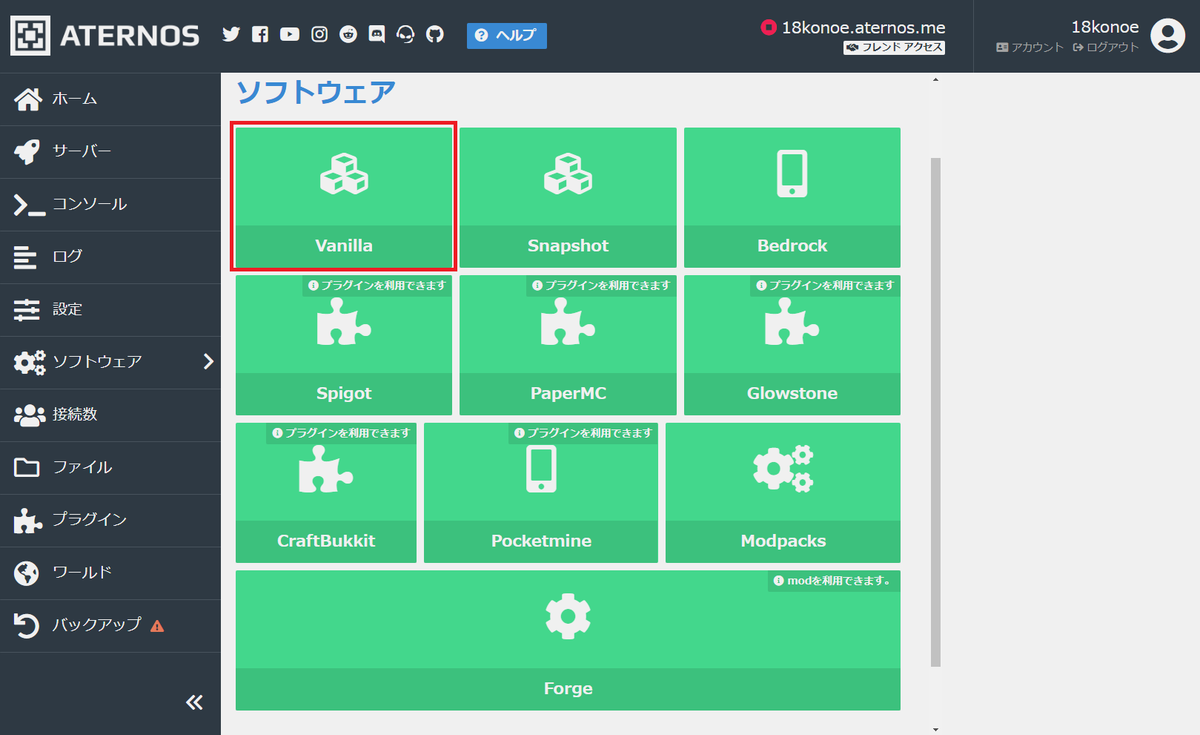Open 接続数 in sidebar
The image size is (1200, 735).
click(x=110, y=415)
